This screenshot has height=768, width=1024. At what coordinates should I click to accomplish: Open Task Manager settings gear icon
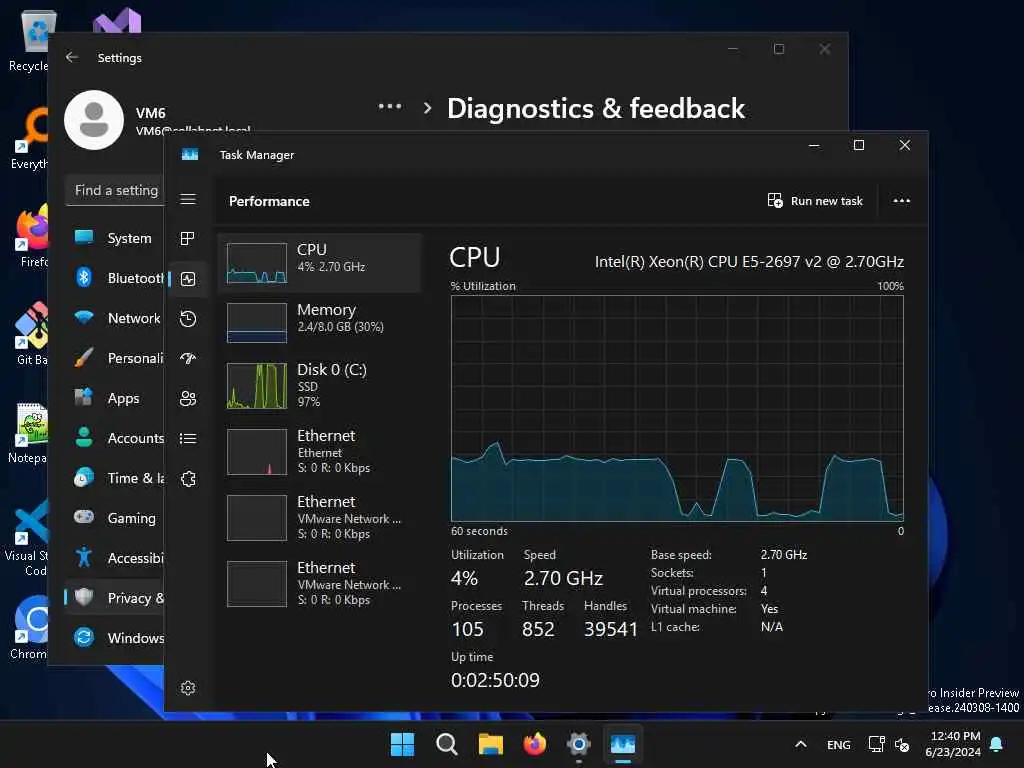(188, 688)
